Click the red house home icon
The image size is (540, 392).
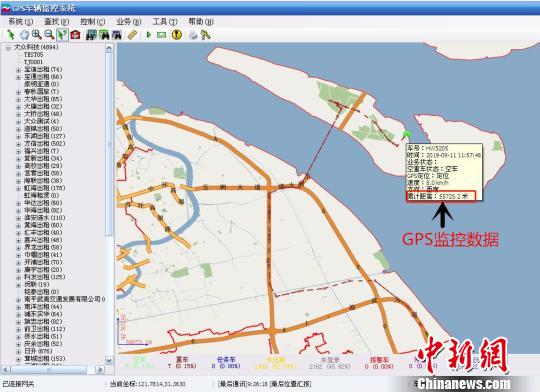click(x=75, y=35)
